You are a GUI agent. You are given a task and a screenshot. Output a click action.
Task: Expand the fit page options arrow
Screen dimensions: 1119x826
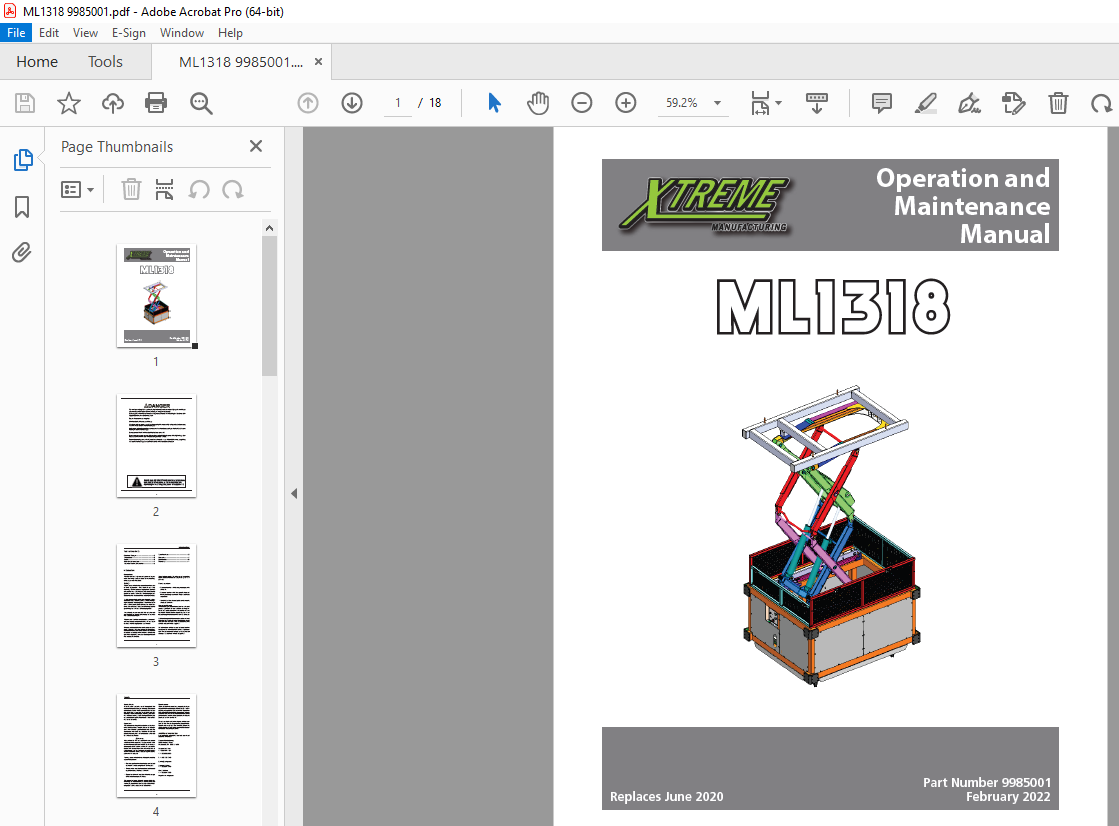(779, 104)
